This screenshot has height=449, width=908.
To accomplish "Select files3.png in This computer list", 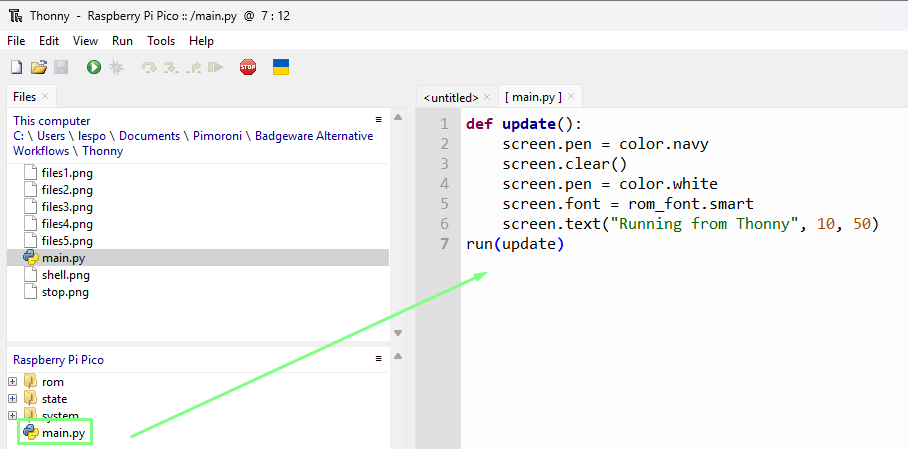I will [67, 207].
